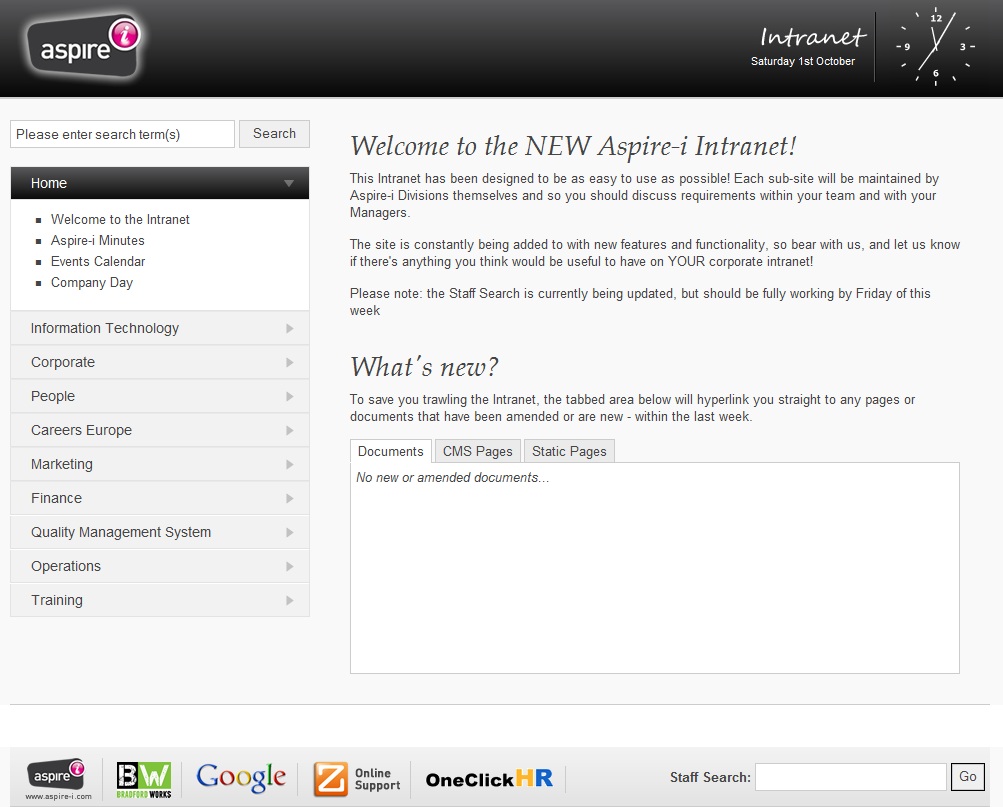Open the People menu item

tap(160, 396)
